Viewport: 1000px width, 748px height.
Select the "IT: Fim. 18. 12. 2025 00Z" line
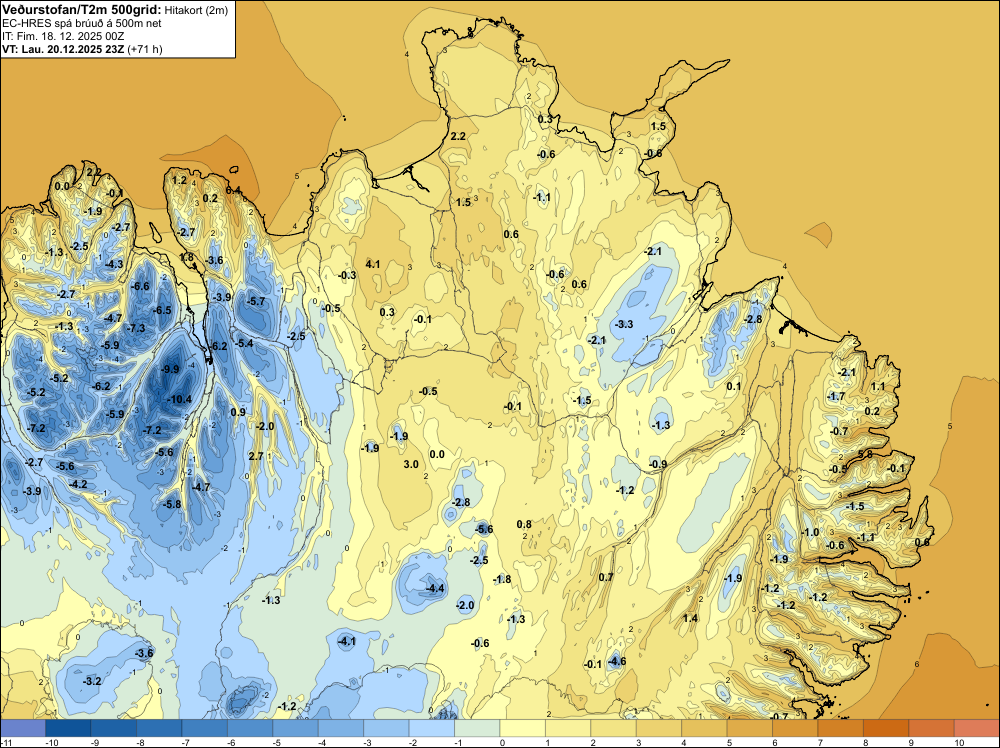point(63,36)
